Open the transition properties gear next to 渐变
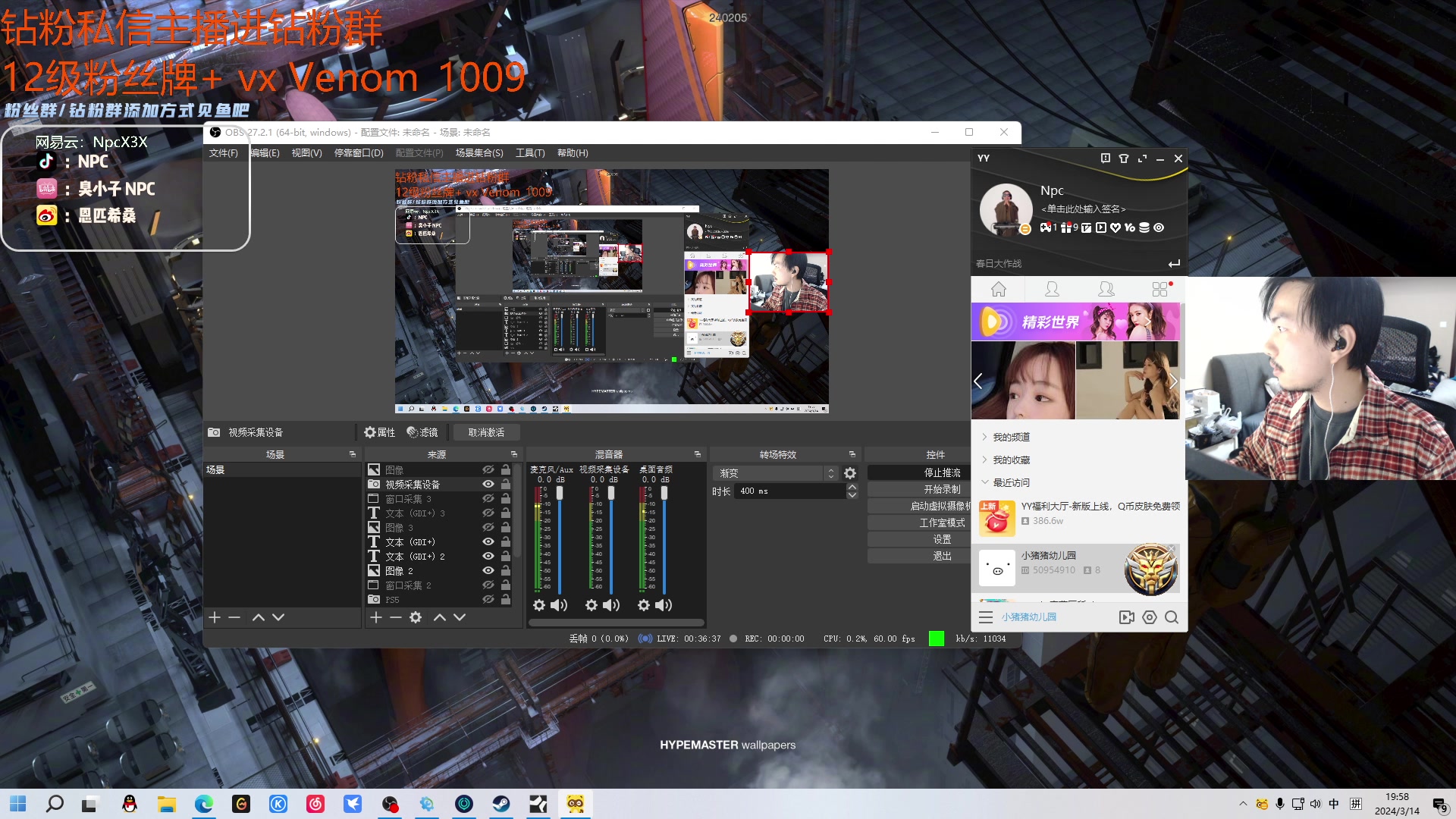The height and width of the screenshot is (819, 1456). (x=850, y=473)
